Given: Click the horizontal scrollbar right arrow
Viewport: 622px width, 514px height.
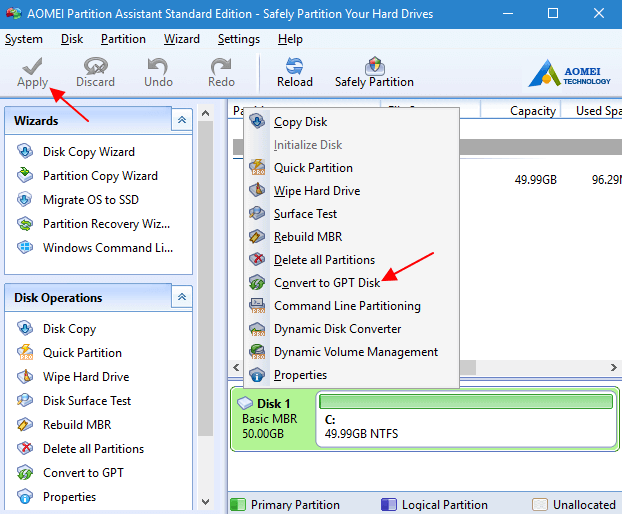Looking at the screenshot, I should (614, 367).
